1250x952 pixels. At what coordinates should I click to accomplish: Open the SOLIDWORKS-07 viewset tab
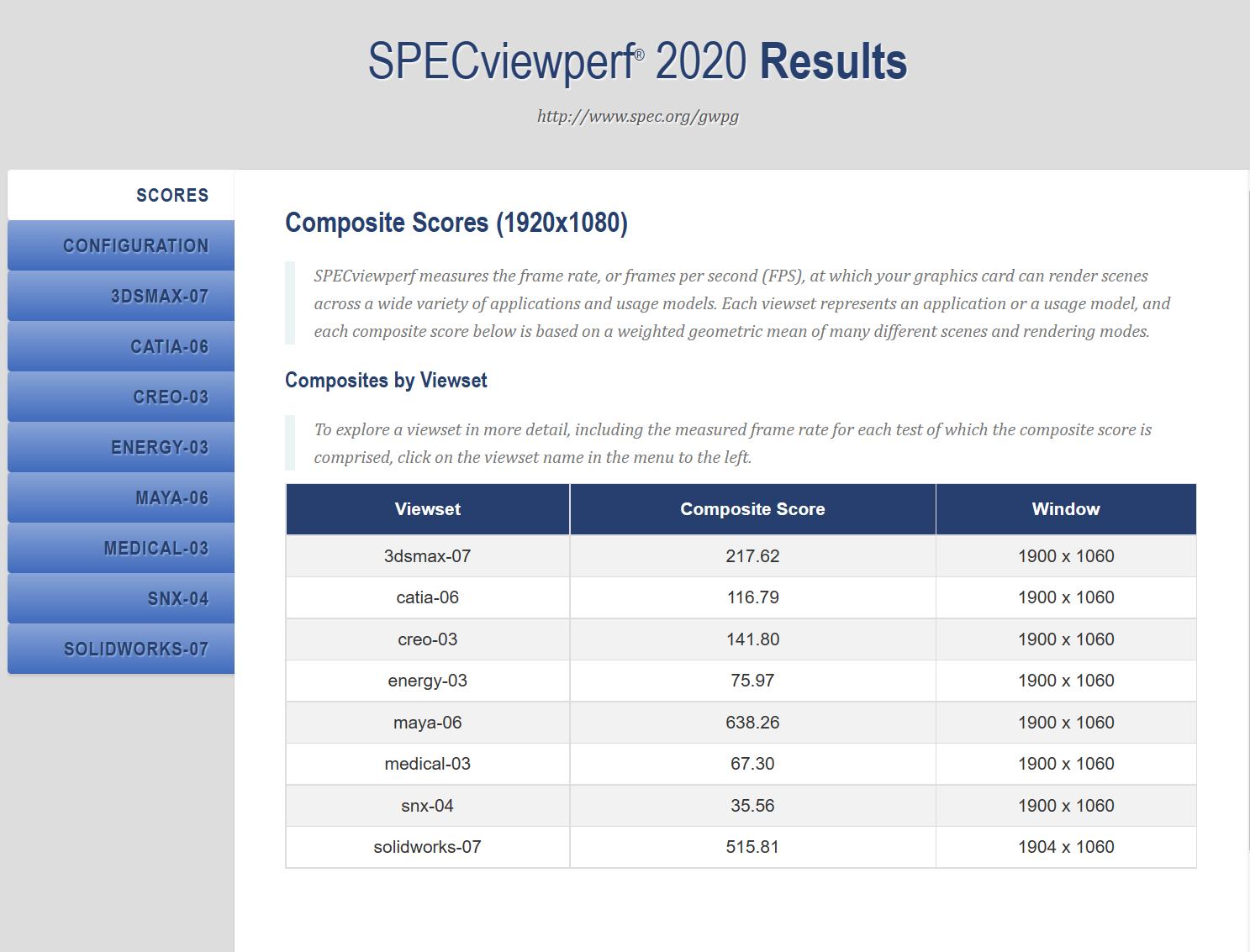(x=121, y=649)
